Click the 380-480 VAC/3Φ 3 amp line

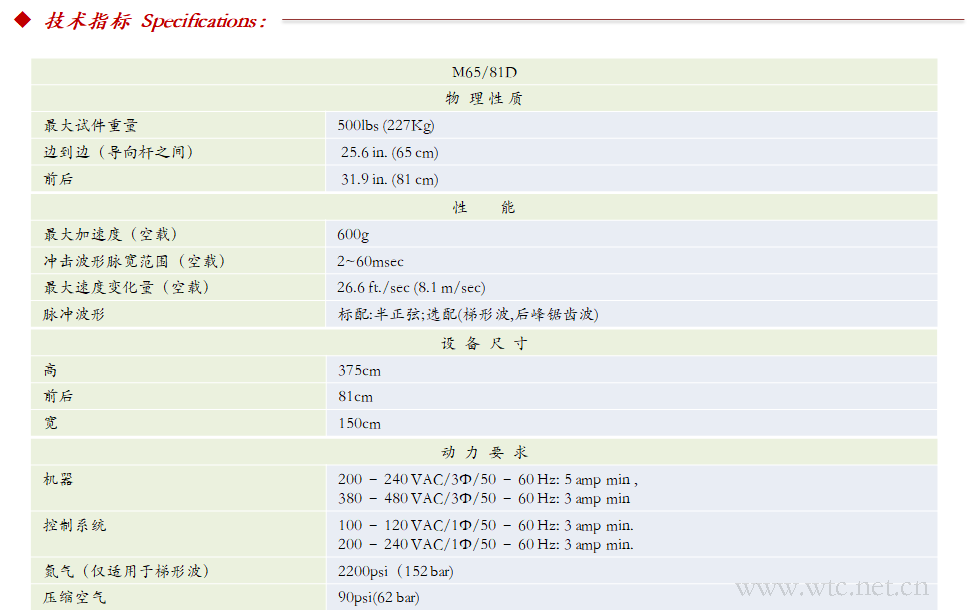(x=484, y=499)
